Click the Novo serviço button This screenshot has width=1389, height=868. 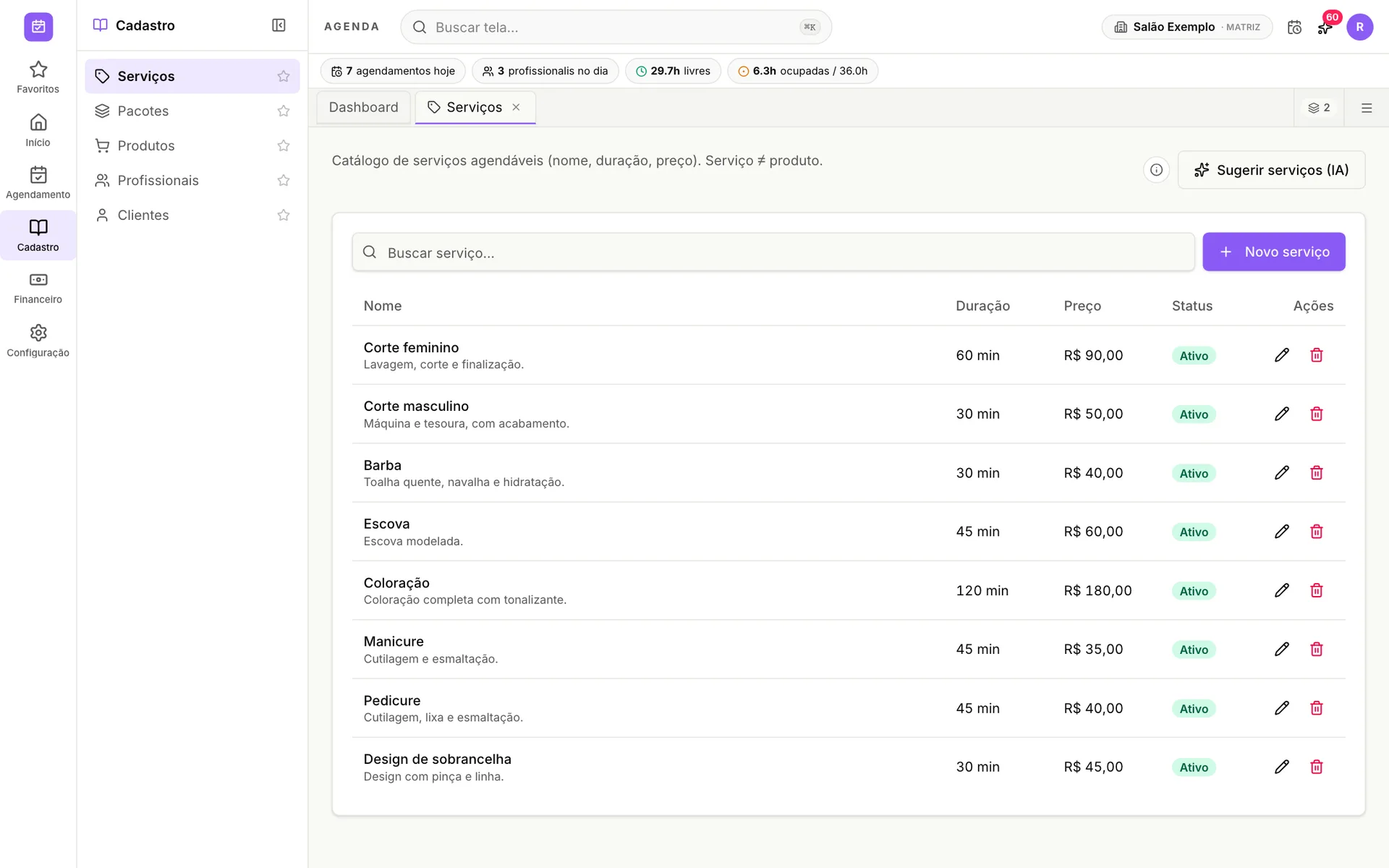coord(1273,252)
